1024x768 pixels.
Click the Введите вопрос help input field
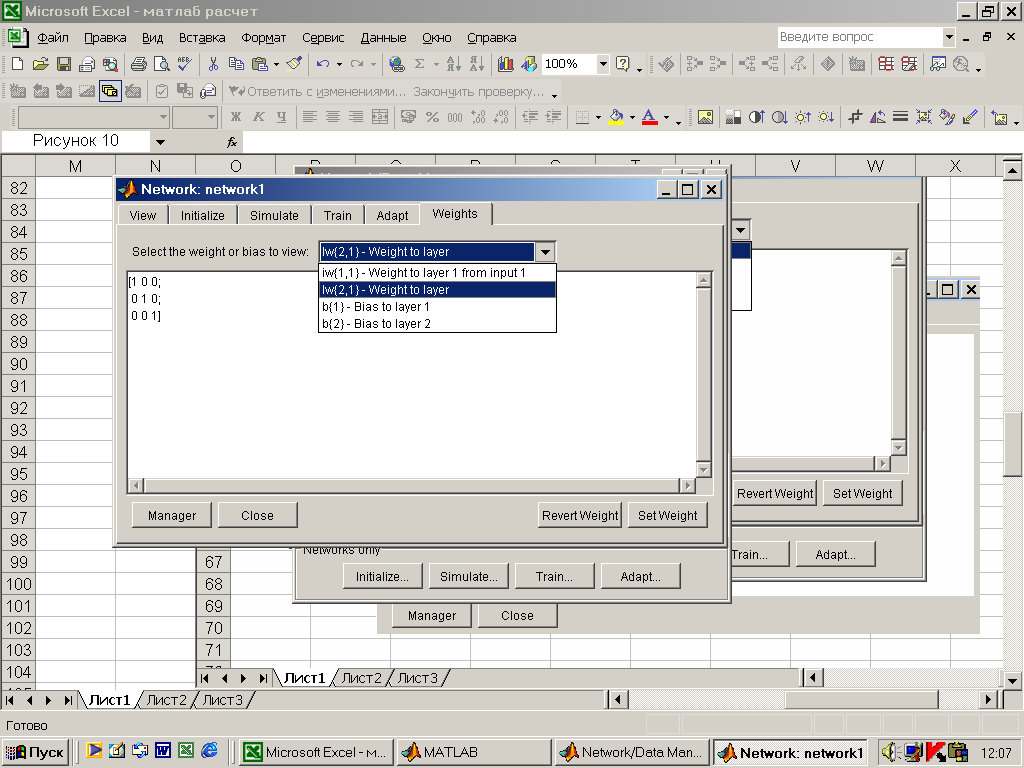coord(860,37)
